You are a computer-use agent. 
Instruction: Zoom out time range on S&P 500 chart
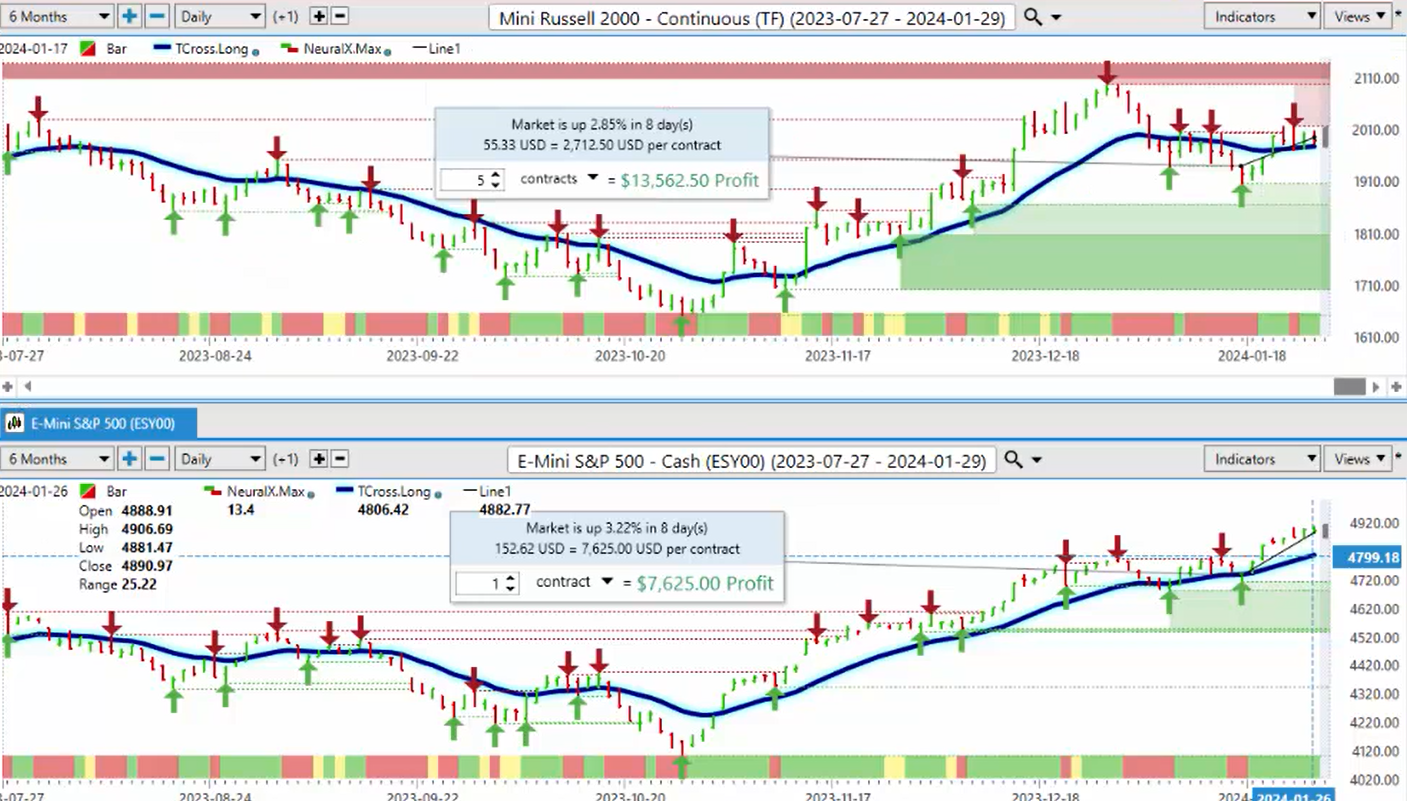157,459
